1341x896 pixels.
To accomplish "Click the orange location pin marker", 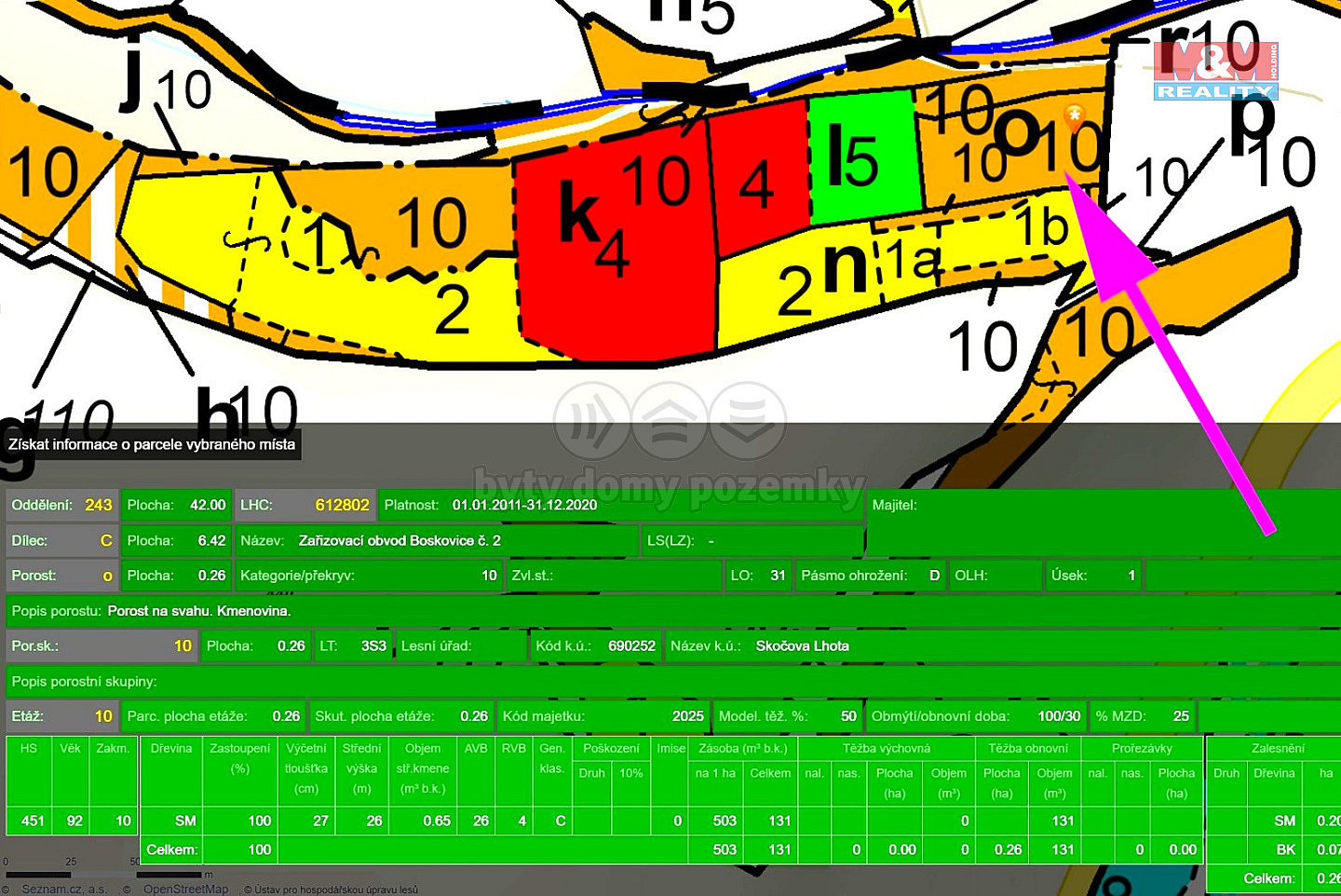I will pyautogui.click(x=1075, y=117).
